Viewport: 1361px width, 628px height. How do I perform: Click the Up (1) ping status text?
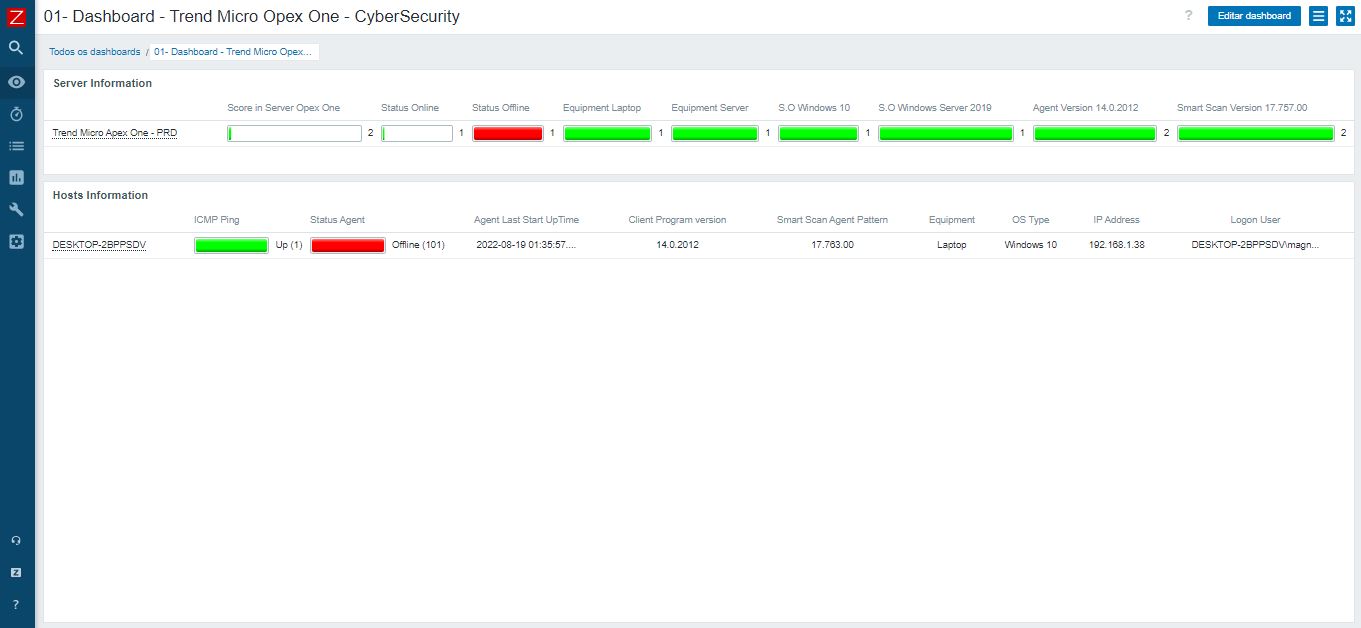point(289,245)
